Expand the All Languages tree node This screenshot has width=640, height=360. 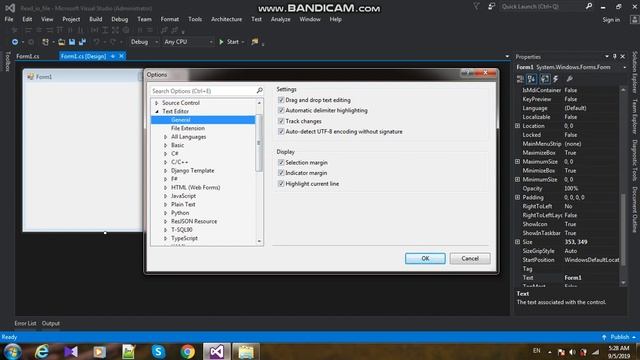(x=165, y=137)
